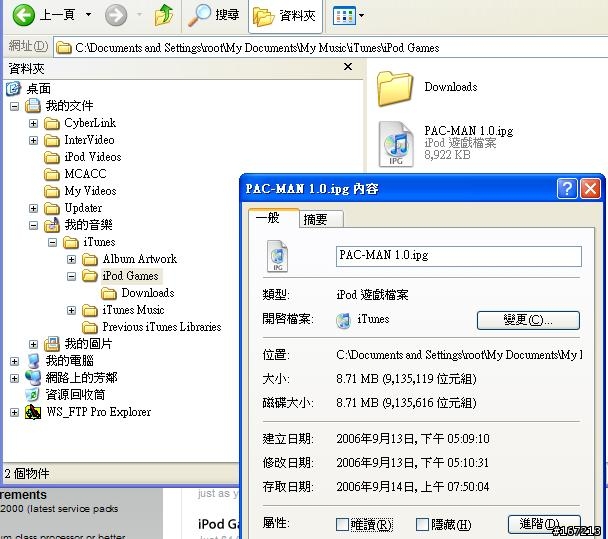
Task: Click the InterVideo folder icon
Action: tap(52, 140)
